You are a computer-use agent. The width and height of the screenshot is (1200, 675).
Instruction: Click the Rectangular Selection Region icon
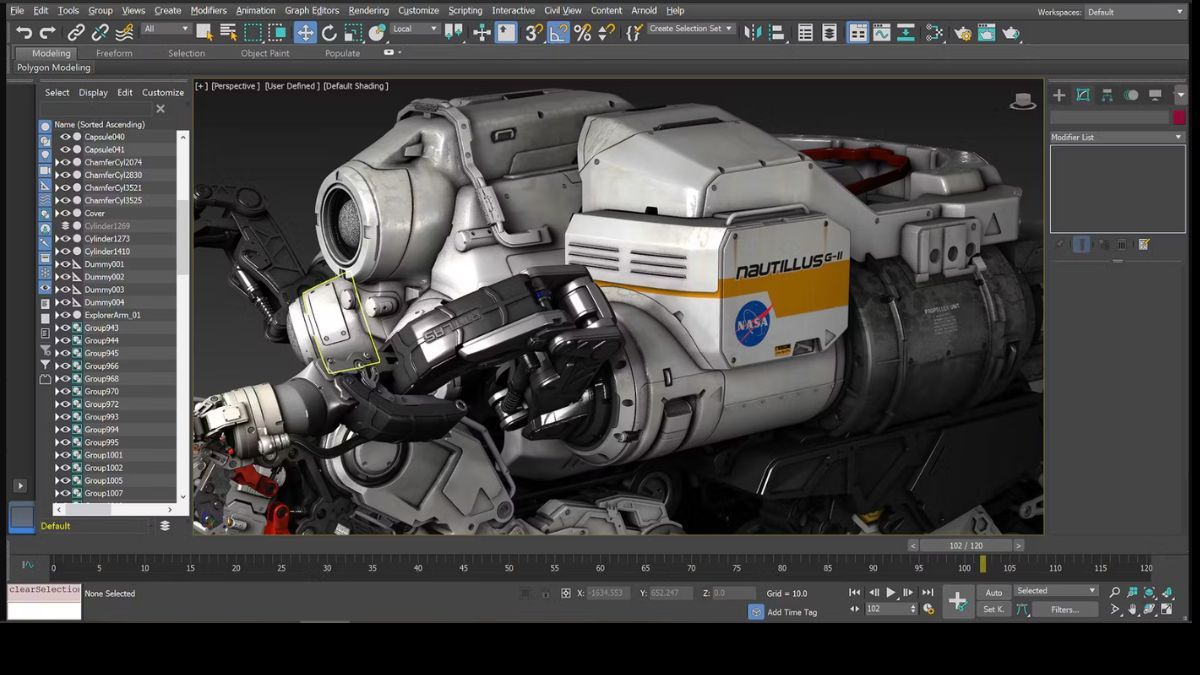(254, 33)
